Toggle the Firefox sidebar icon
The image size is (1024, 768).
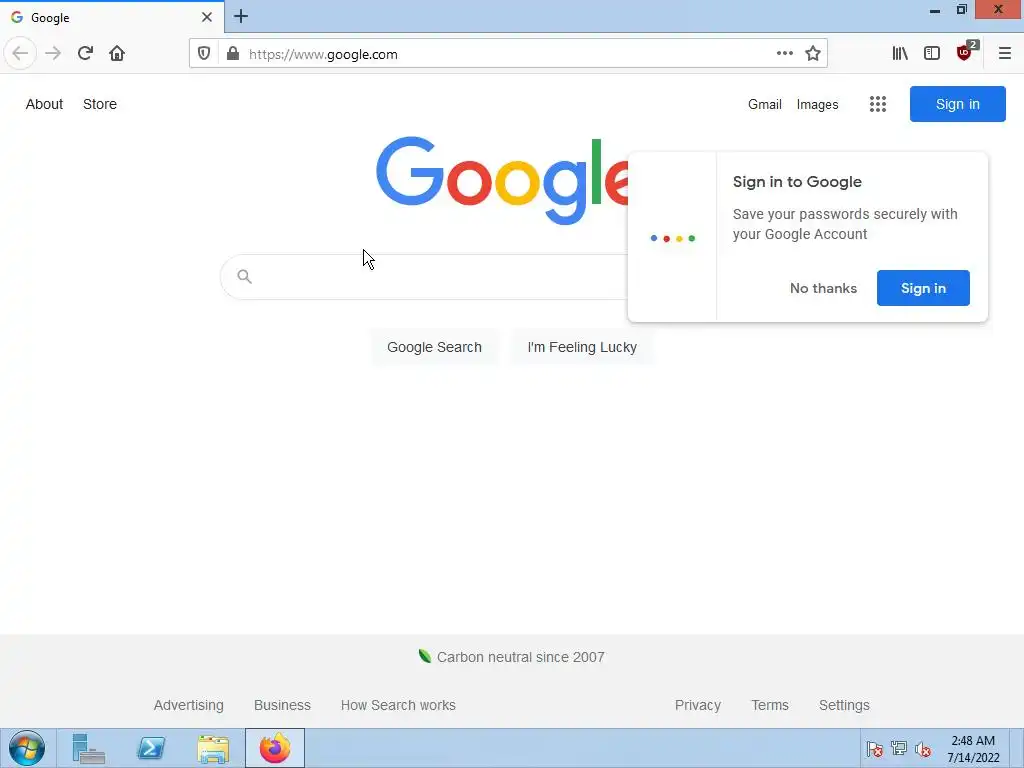[x=932, y=54]
